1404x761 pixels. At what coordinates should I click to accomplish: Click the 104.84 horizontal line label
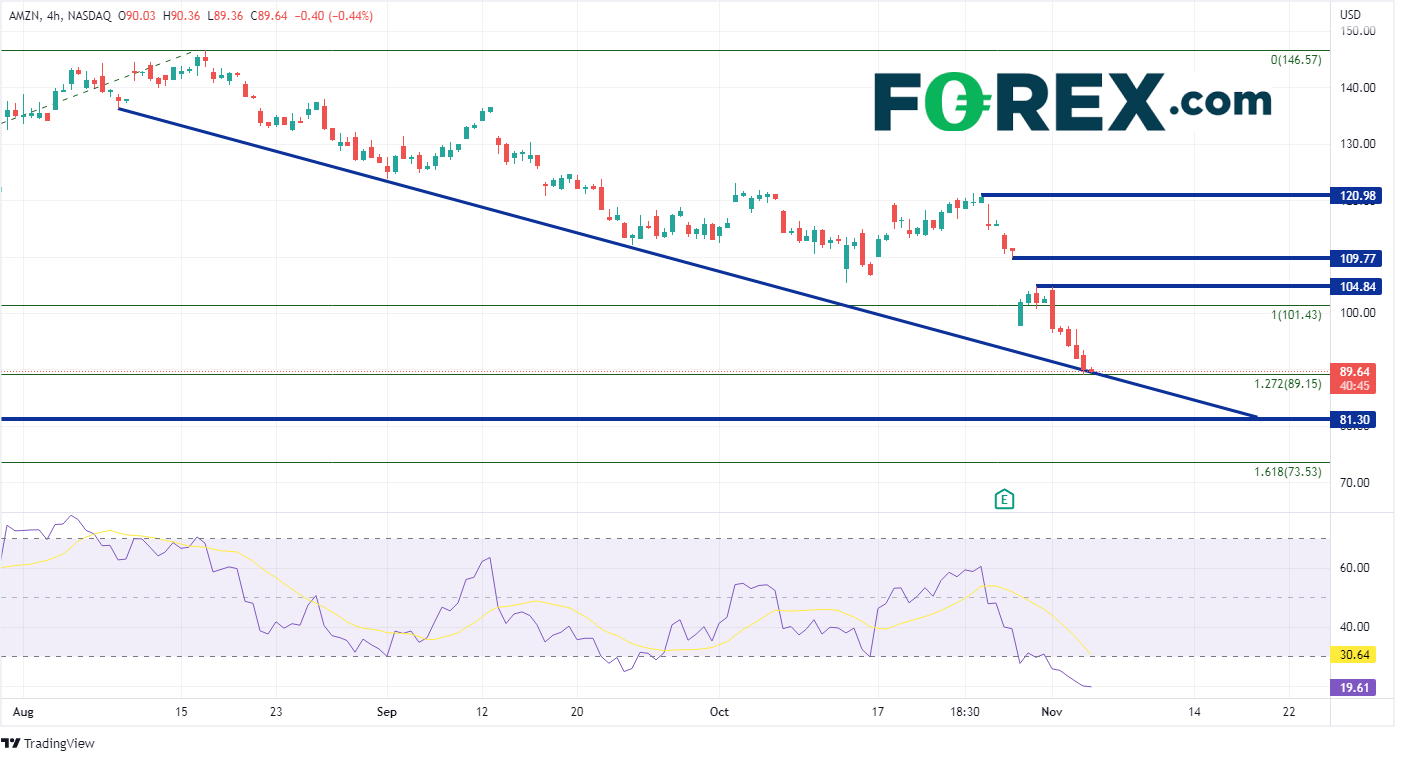[x=1356, y=287]
